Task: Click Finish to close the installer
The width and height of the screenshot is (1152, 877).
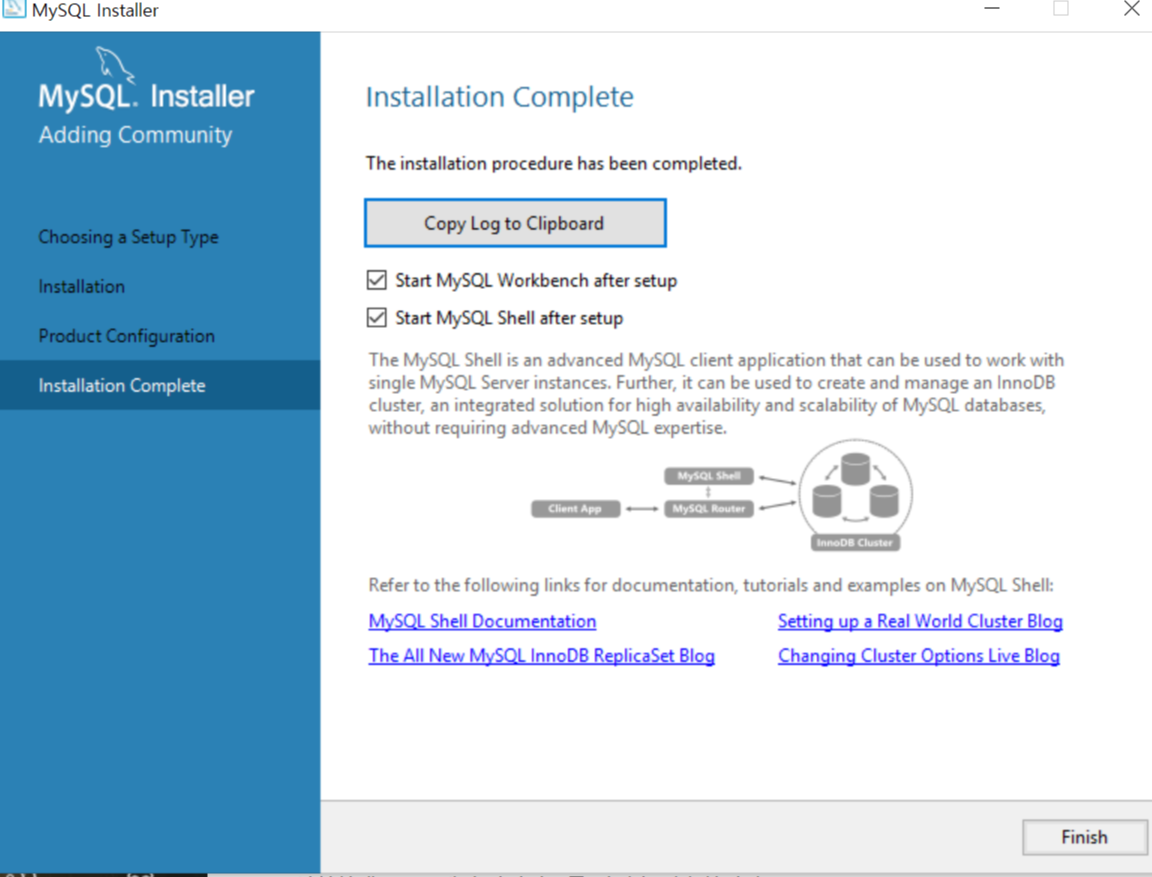Action: [x=1084, y=837]
